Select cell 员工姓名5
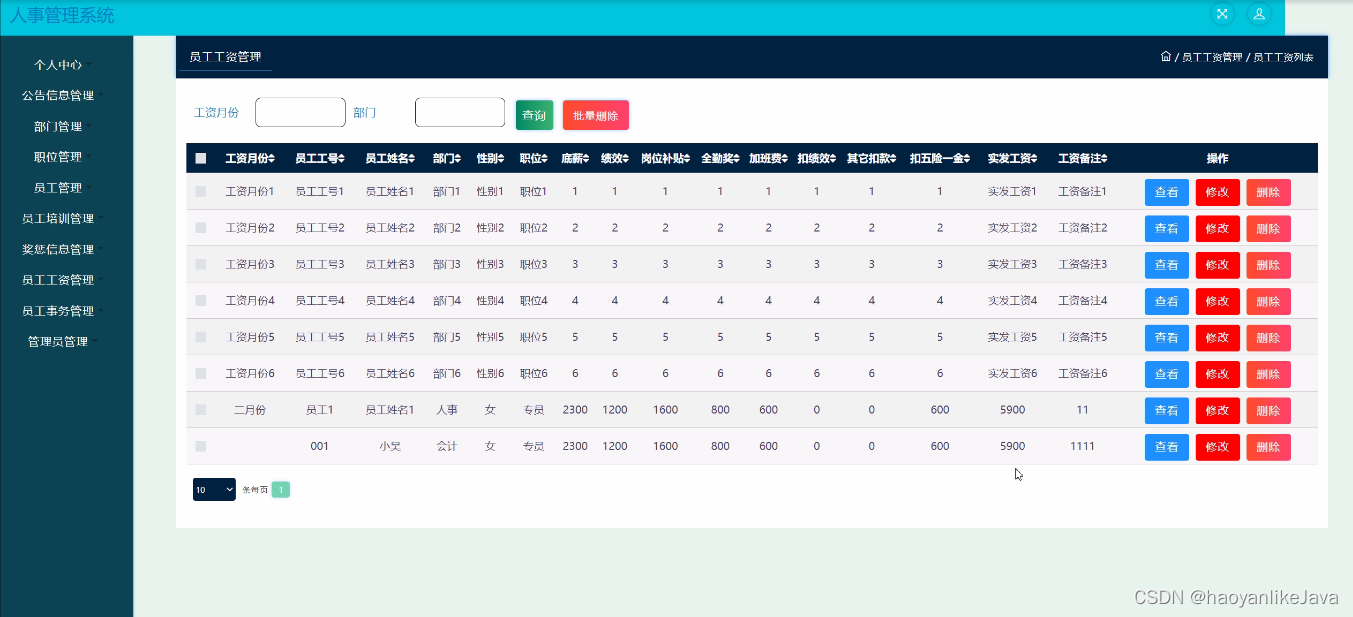Viewport: 1353px width, 617px height. coord(390,337)
